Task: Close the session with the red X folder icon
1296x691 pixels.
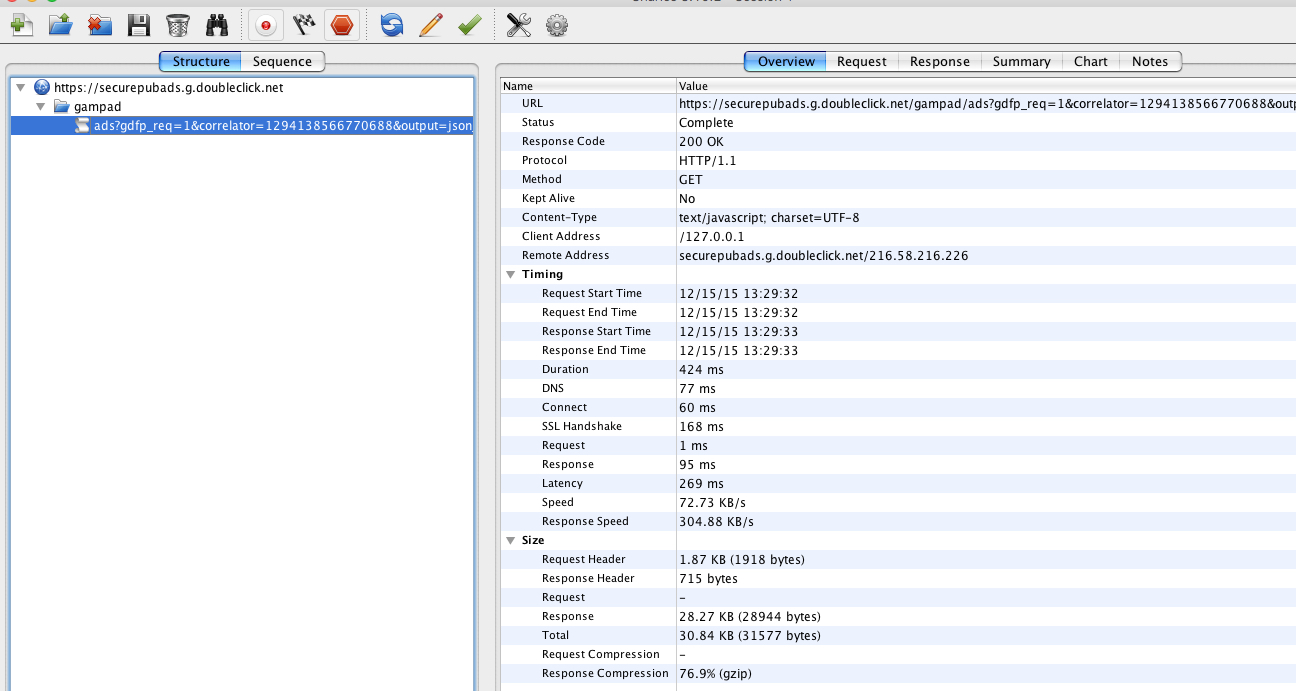Action: [100, 25]
